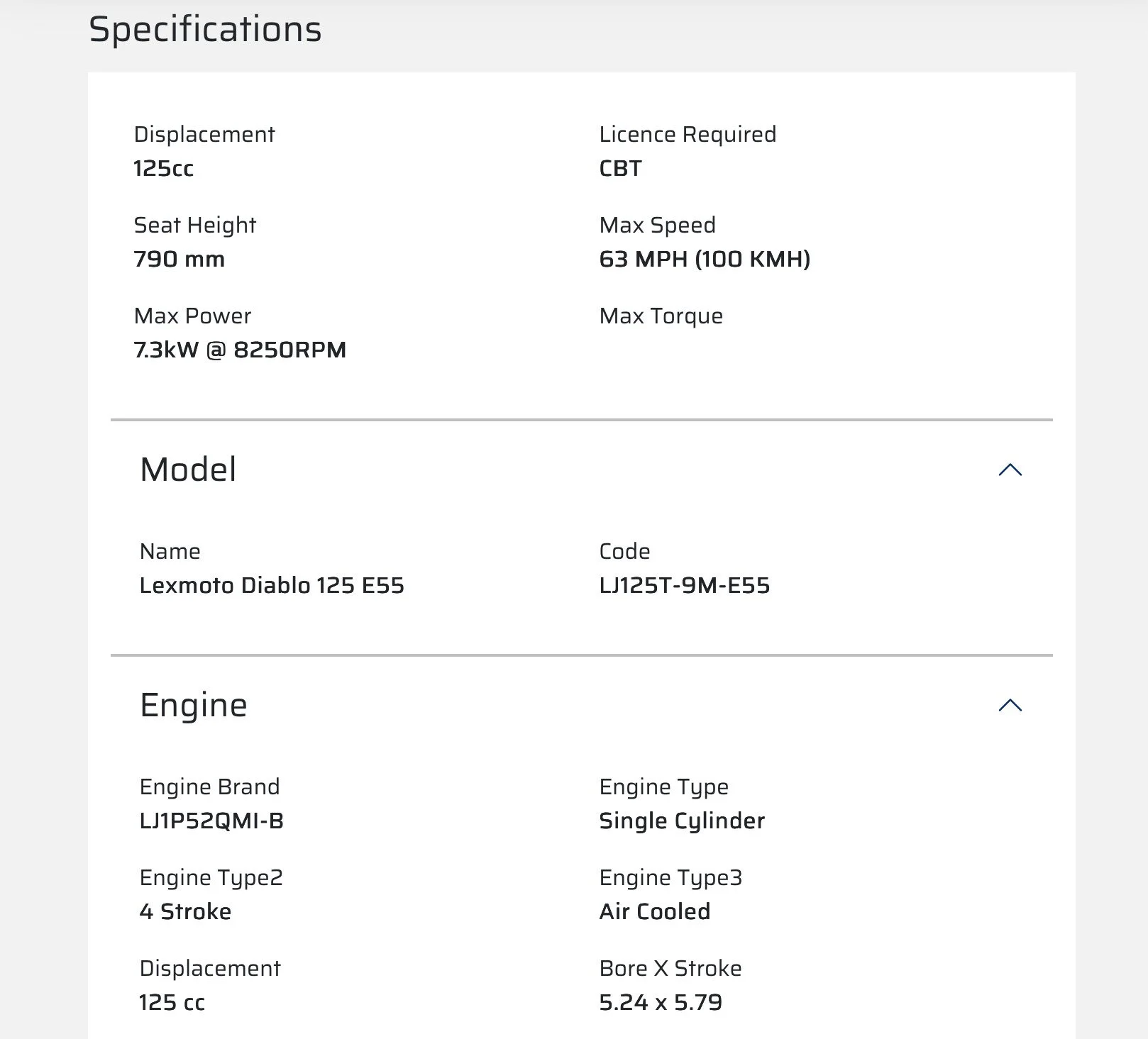
Task: Click the Licence Required CBT value
Action: 620,168
